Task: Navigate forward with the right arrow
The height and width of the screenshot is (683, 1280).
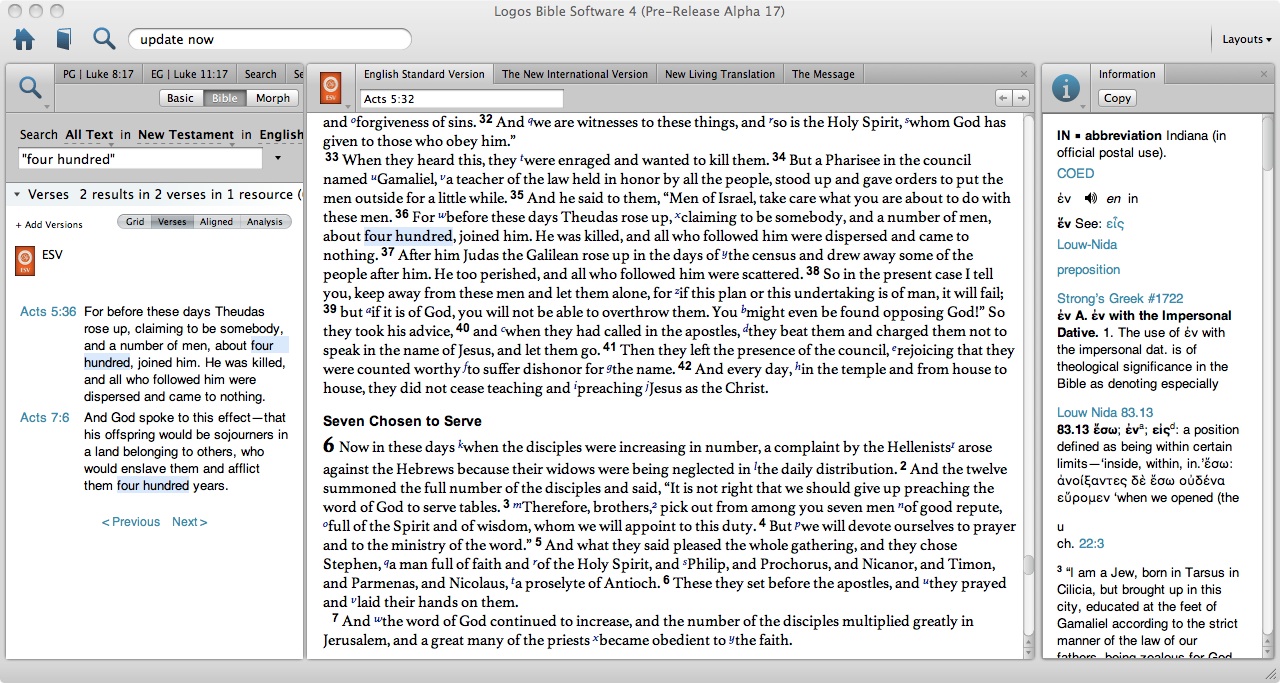Action: click(1021, 98)
